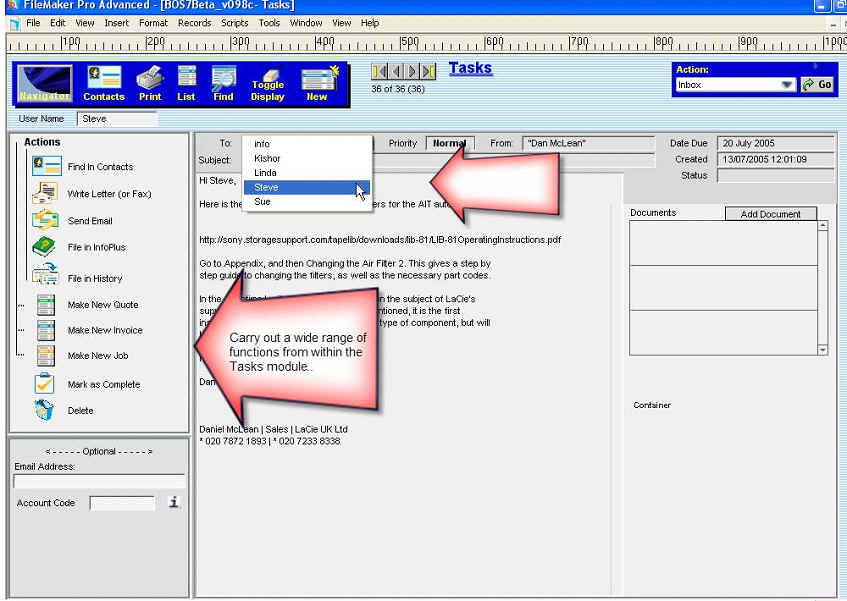Click the "Hi Steve," greeting text

point(218,180)
